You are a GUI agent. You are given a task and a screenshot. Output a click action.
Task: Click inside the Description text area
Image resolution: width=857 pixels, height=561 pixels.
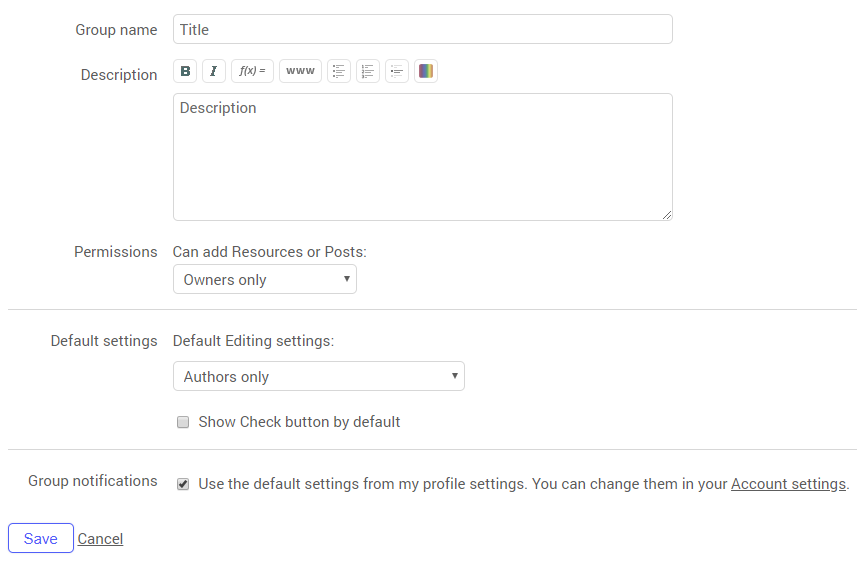click(x=422, y=157)
